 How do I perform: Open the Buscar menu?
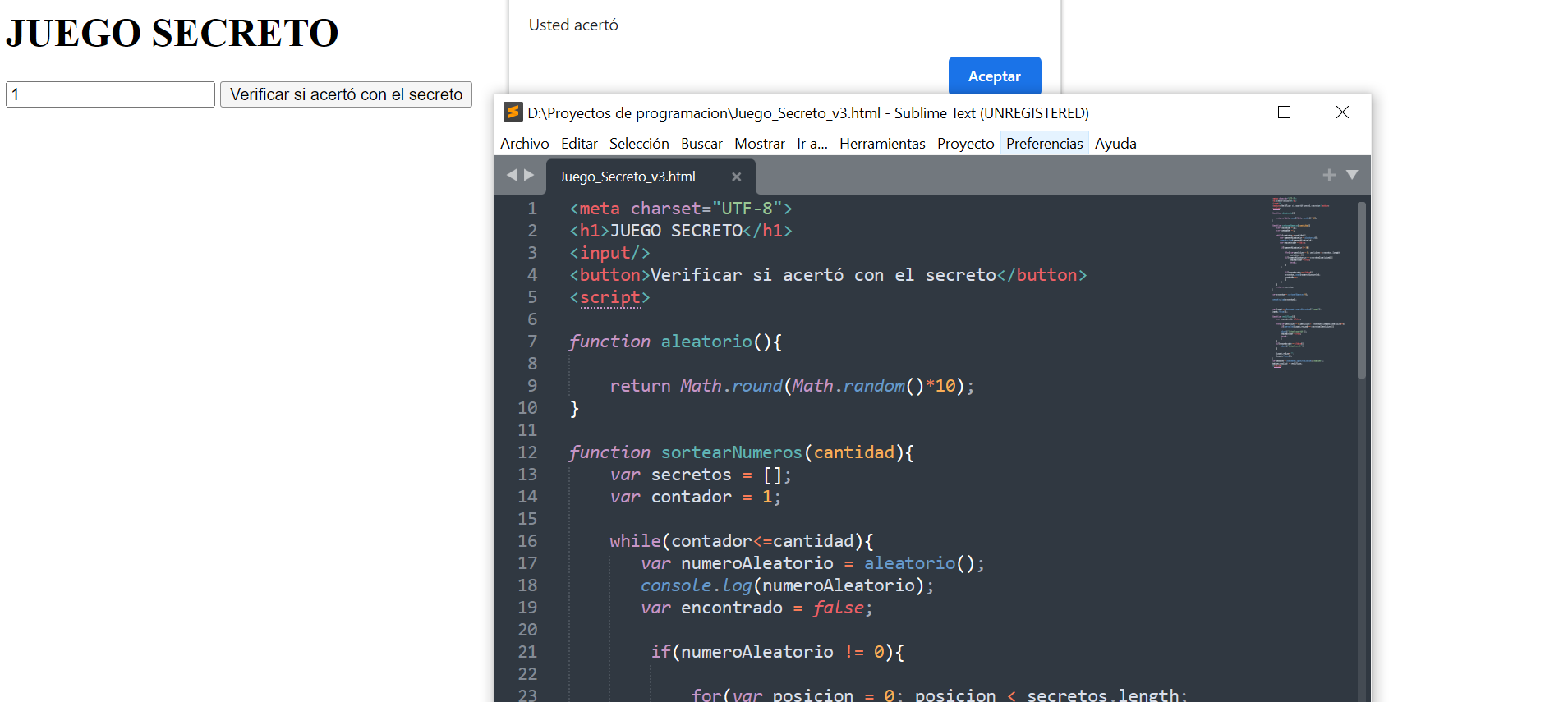coord(701,144)
